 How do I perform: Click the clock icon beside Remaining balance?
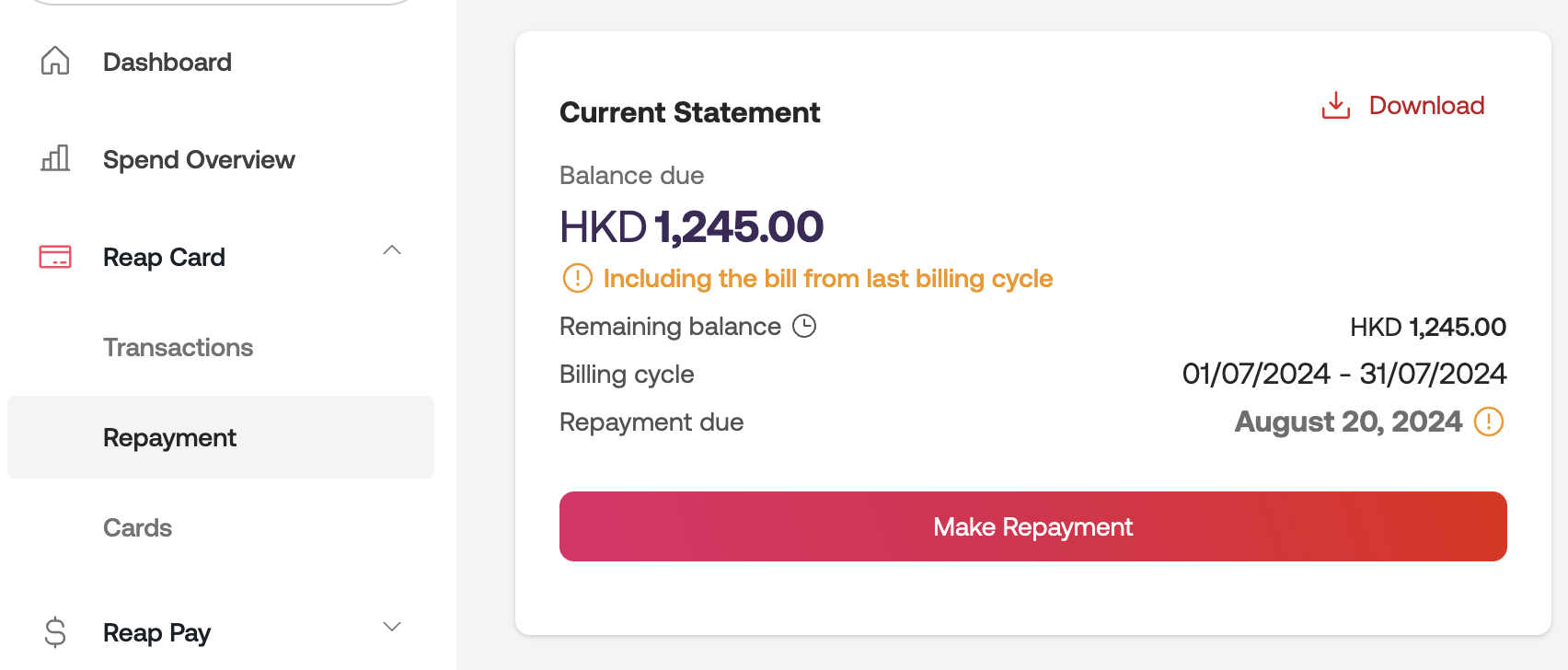804,326
